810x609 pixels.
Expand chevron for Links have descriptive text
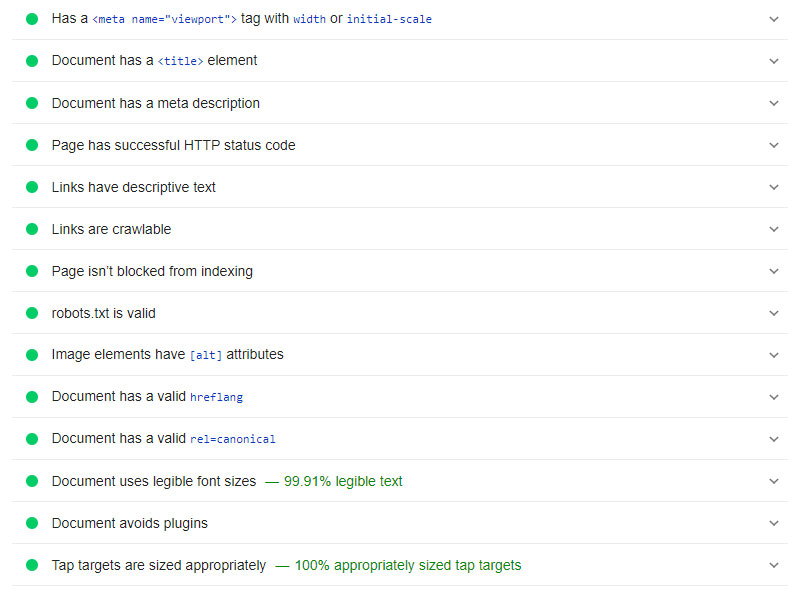773,187
